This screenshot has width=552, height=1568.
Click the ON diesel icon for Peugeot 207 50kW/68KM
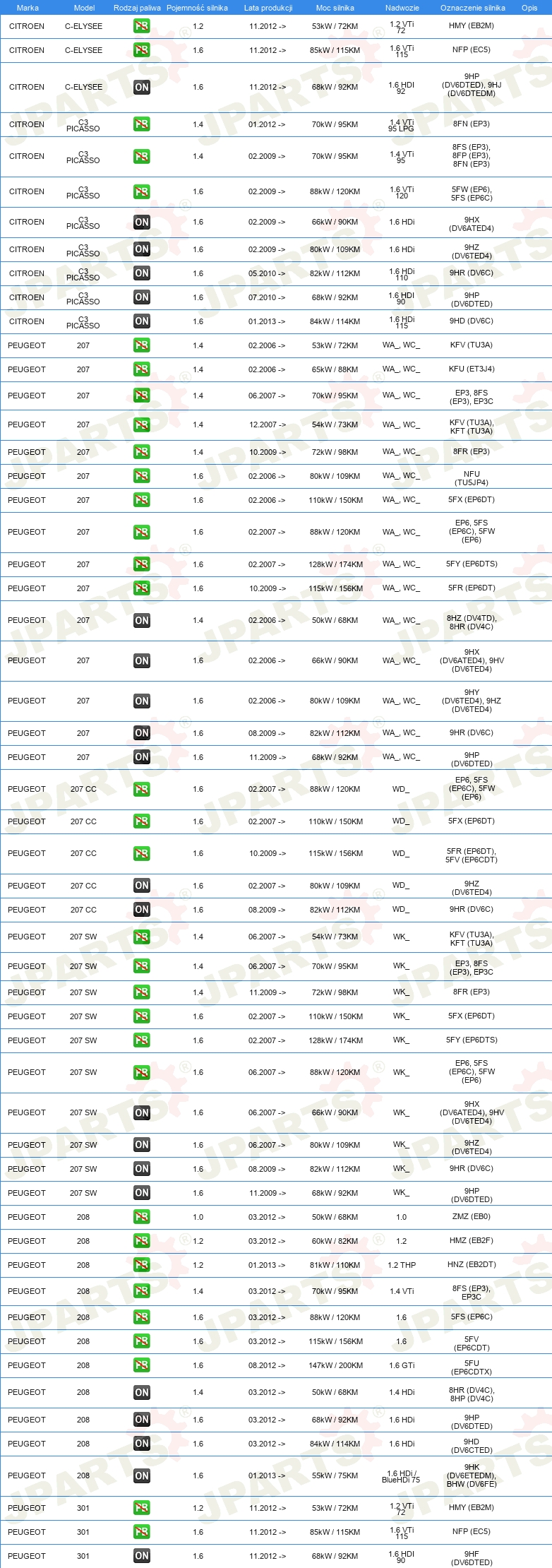[142, 620]
